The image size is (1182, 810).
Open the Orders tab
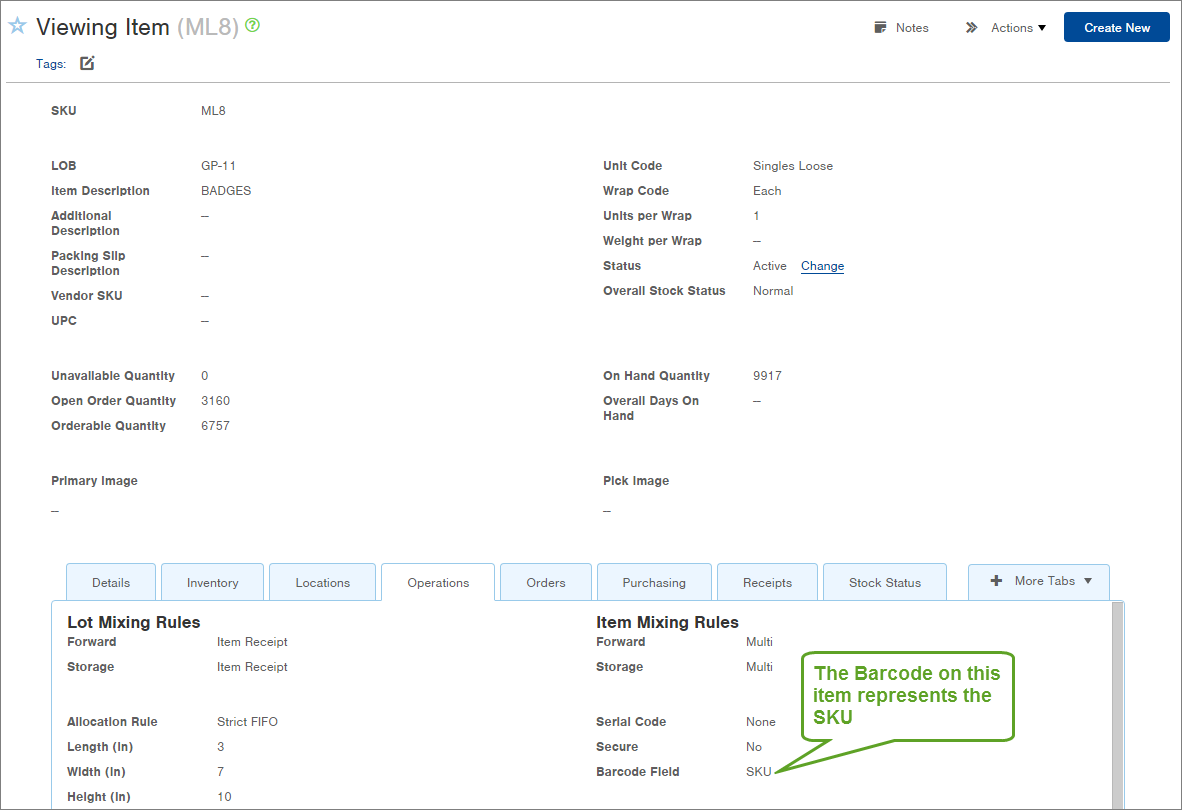pos(546,582)
